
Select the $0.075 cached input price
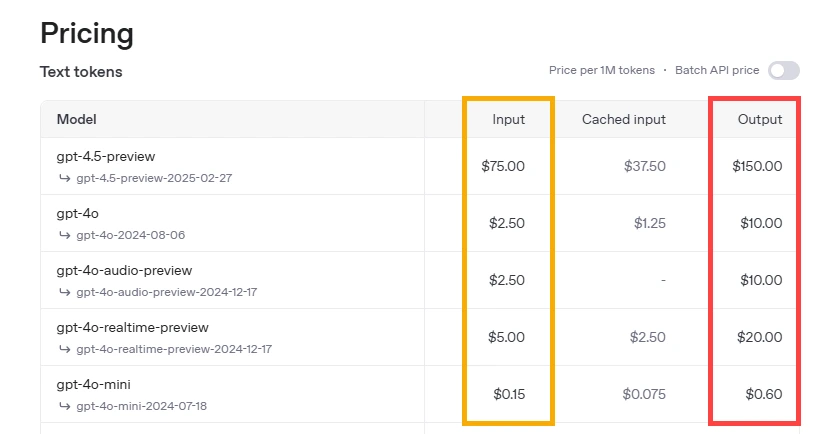pyautogui.click(x=643, y=394)
